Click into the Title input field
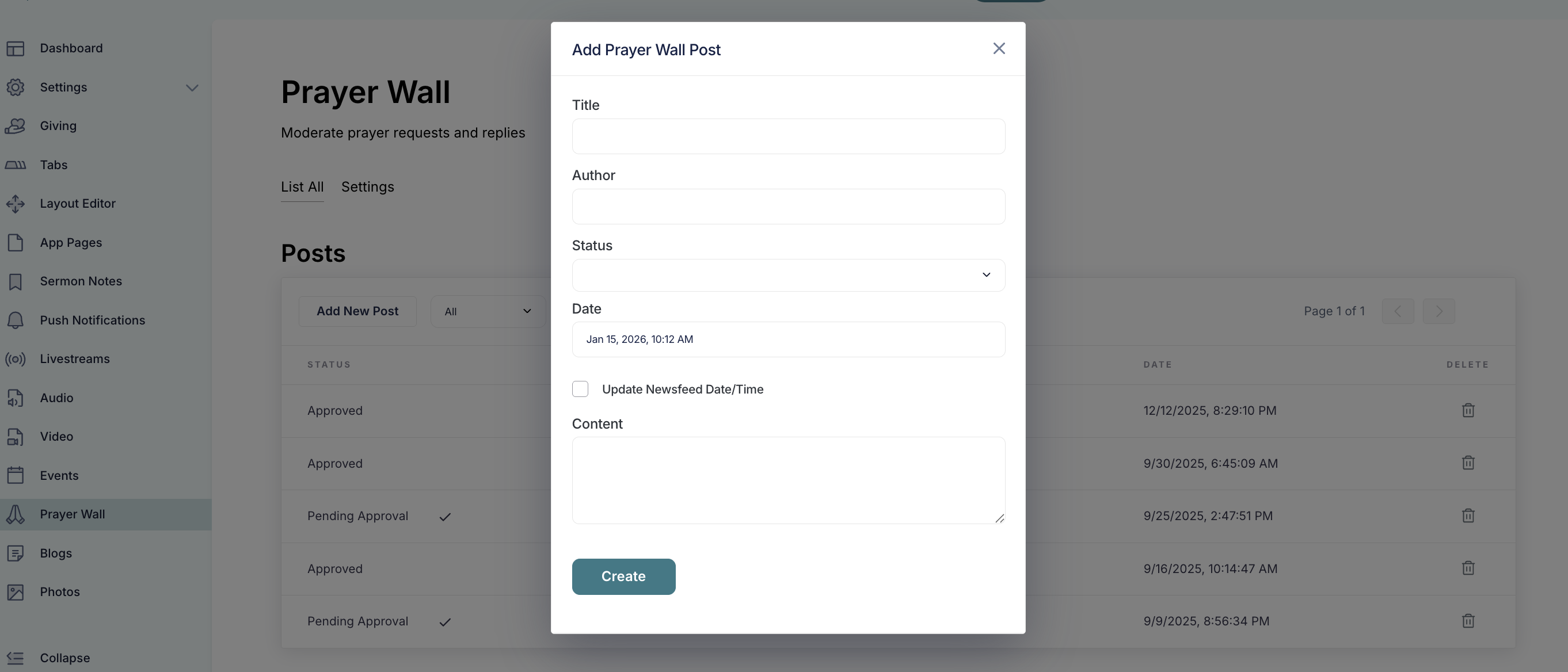Viewport: 1568px width, 672px height. [788, 136]
